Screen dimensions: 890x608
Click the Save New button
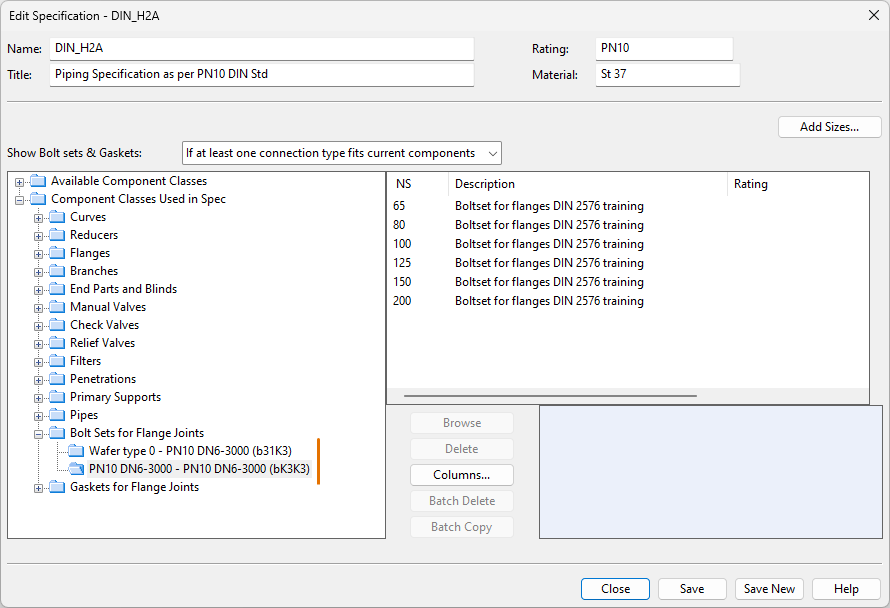tap(769, 589)
